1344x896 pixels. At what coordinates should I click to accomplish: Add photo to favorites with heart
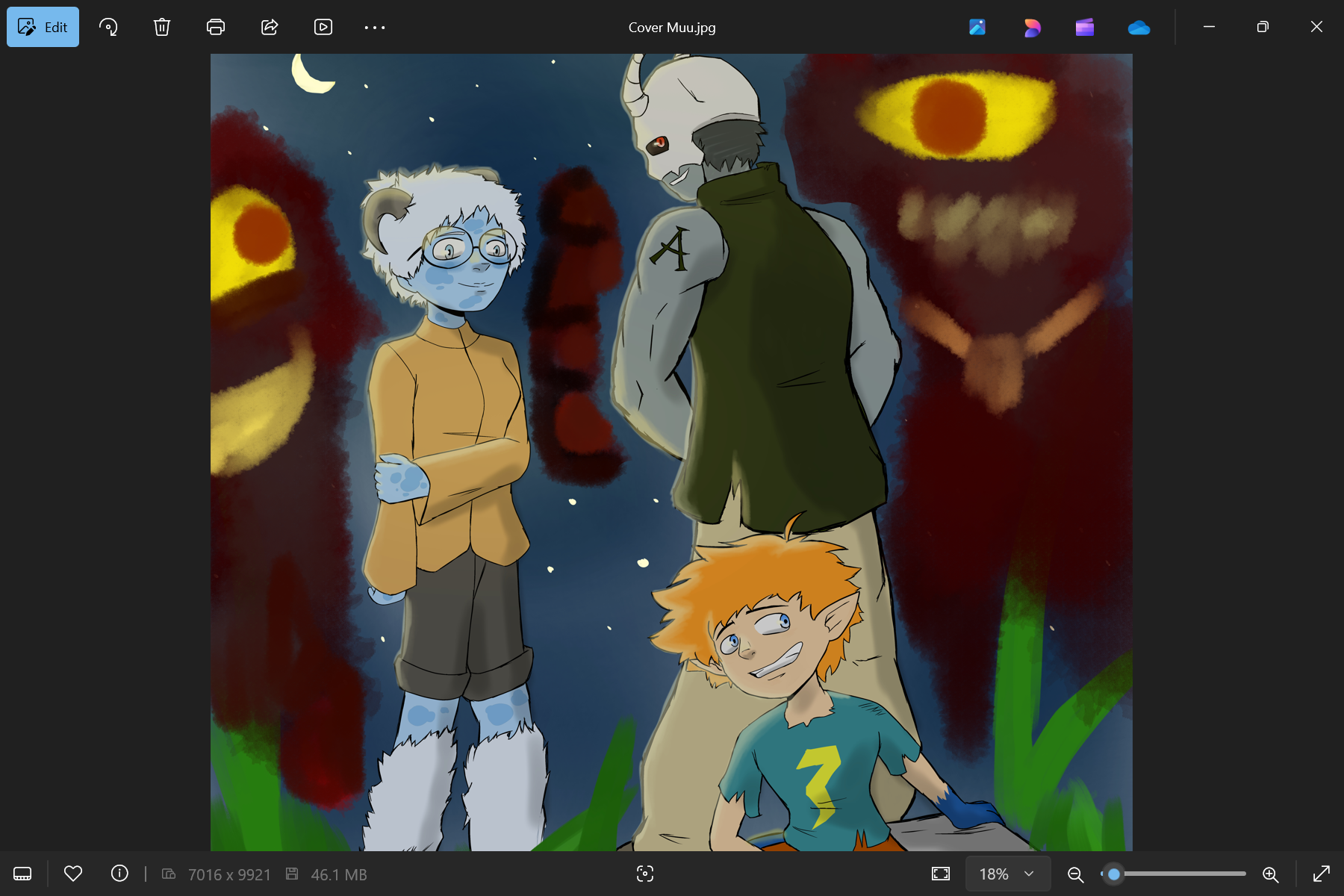pyautogui.click(x=73, y=874)
